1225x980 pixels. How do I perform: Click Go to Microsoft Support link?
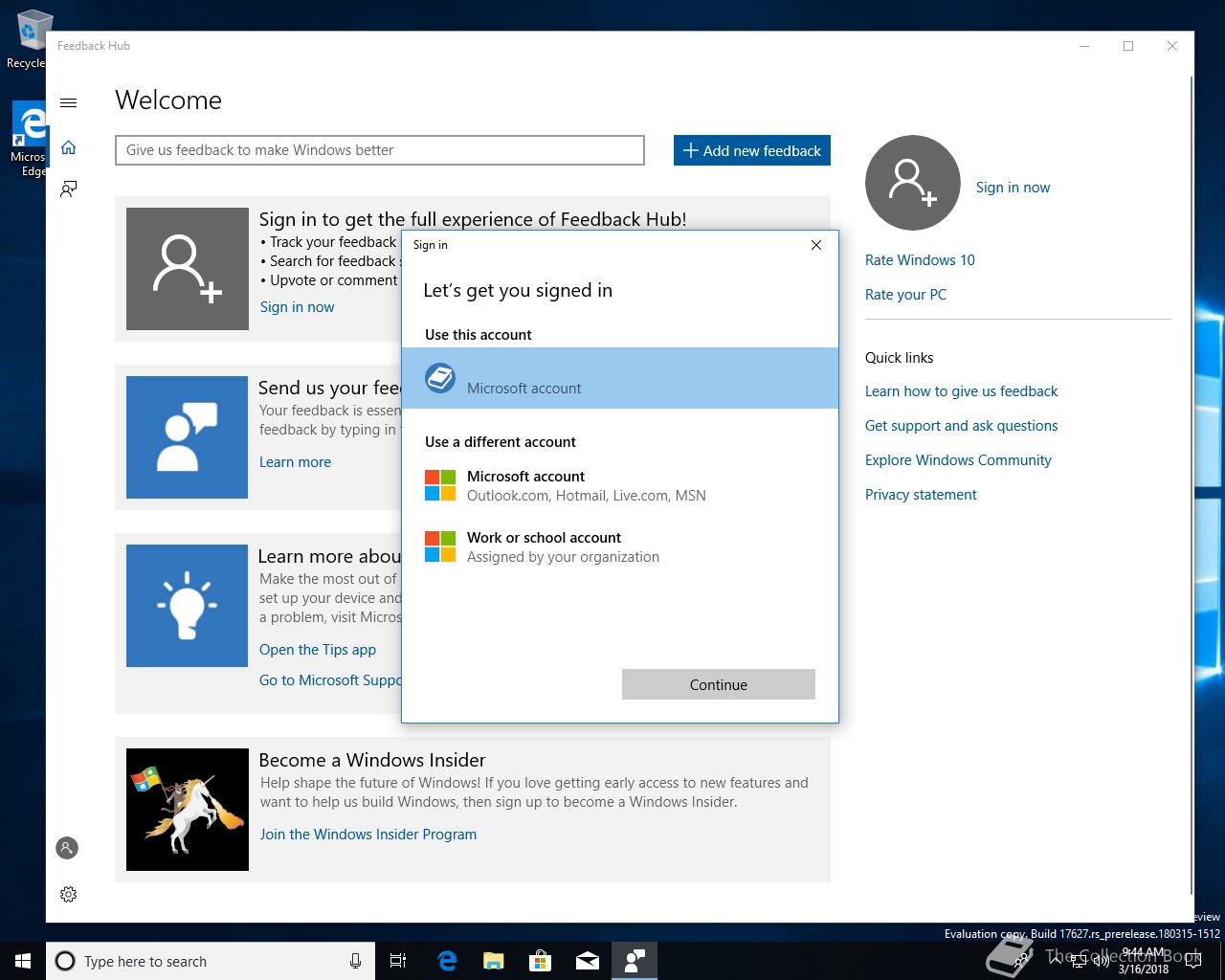tap(330, 680)
